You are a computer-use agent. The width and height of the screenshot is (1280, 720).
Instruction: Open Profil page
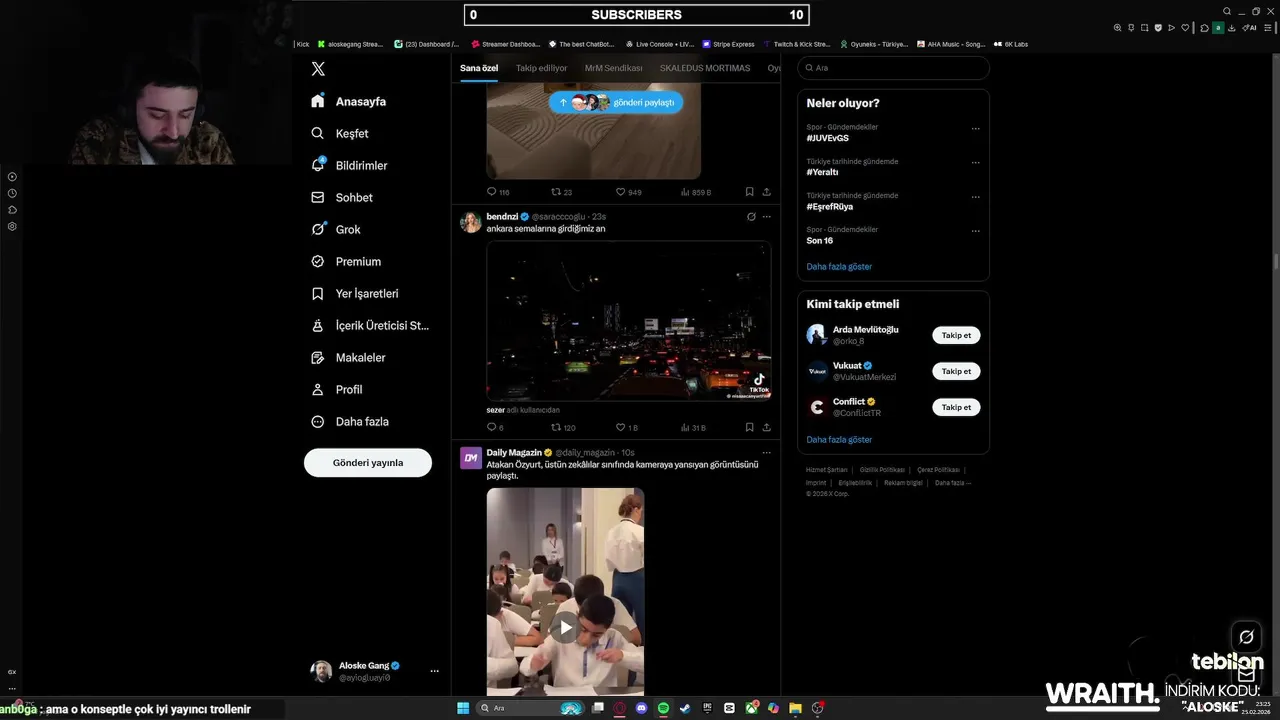pyautogui.click(x=336, y=389)
